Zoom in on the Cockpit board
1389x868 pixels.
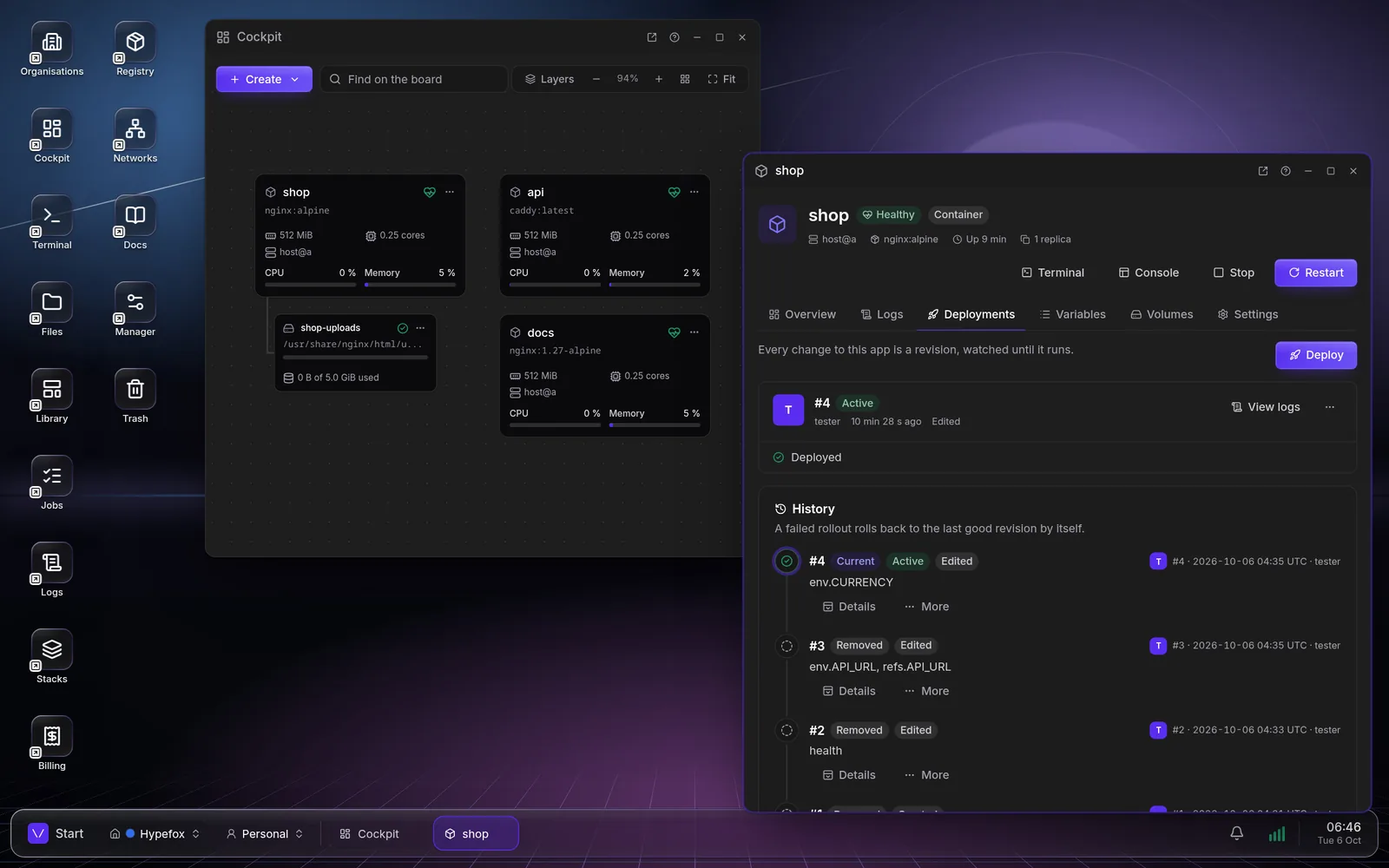point(659,79)
